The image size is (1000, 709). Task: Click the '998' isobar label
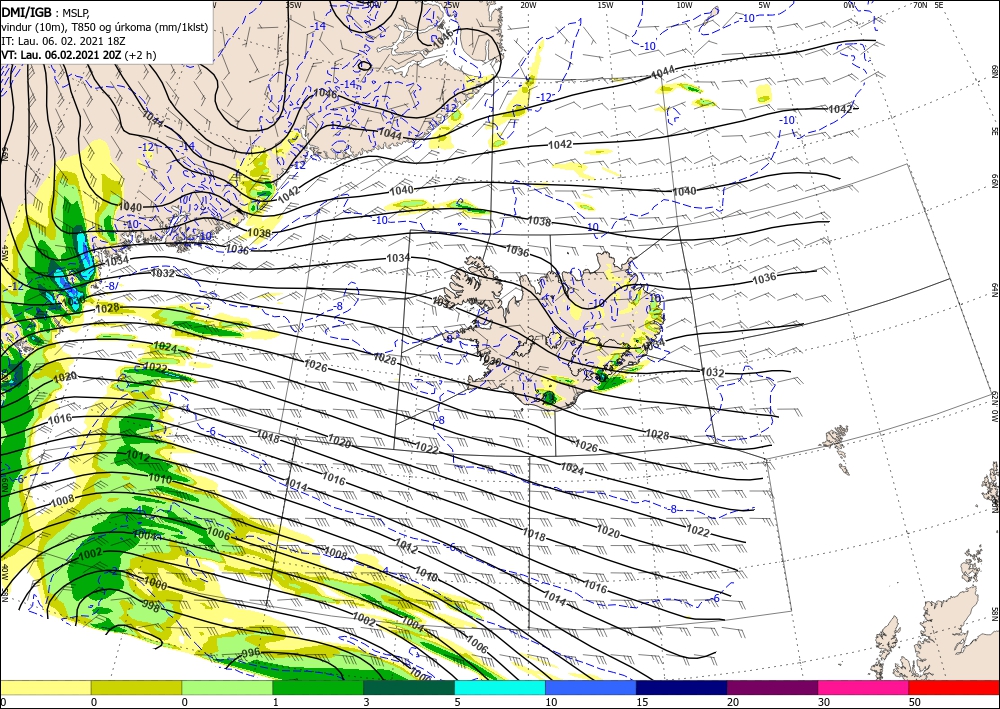(151, 606)
